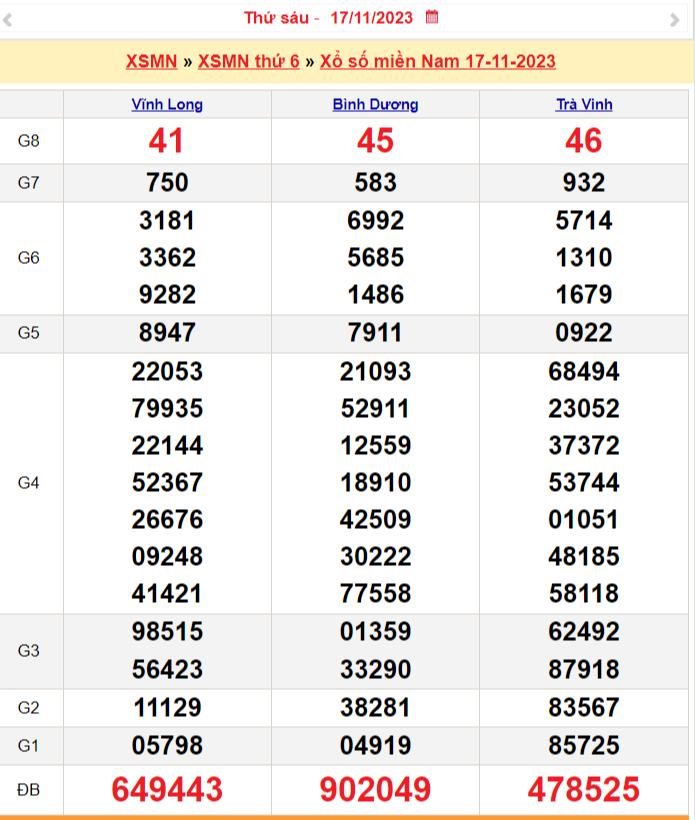The image size is (695, 820).
Task: Select Trà Vinh G7 number 932
Action: click(x=584, y=182)
